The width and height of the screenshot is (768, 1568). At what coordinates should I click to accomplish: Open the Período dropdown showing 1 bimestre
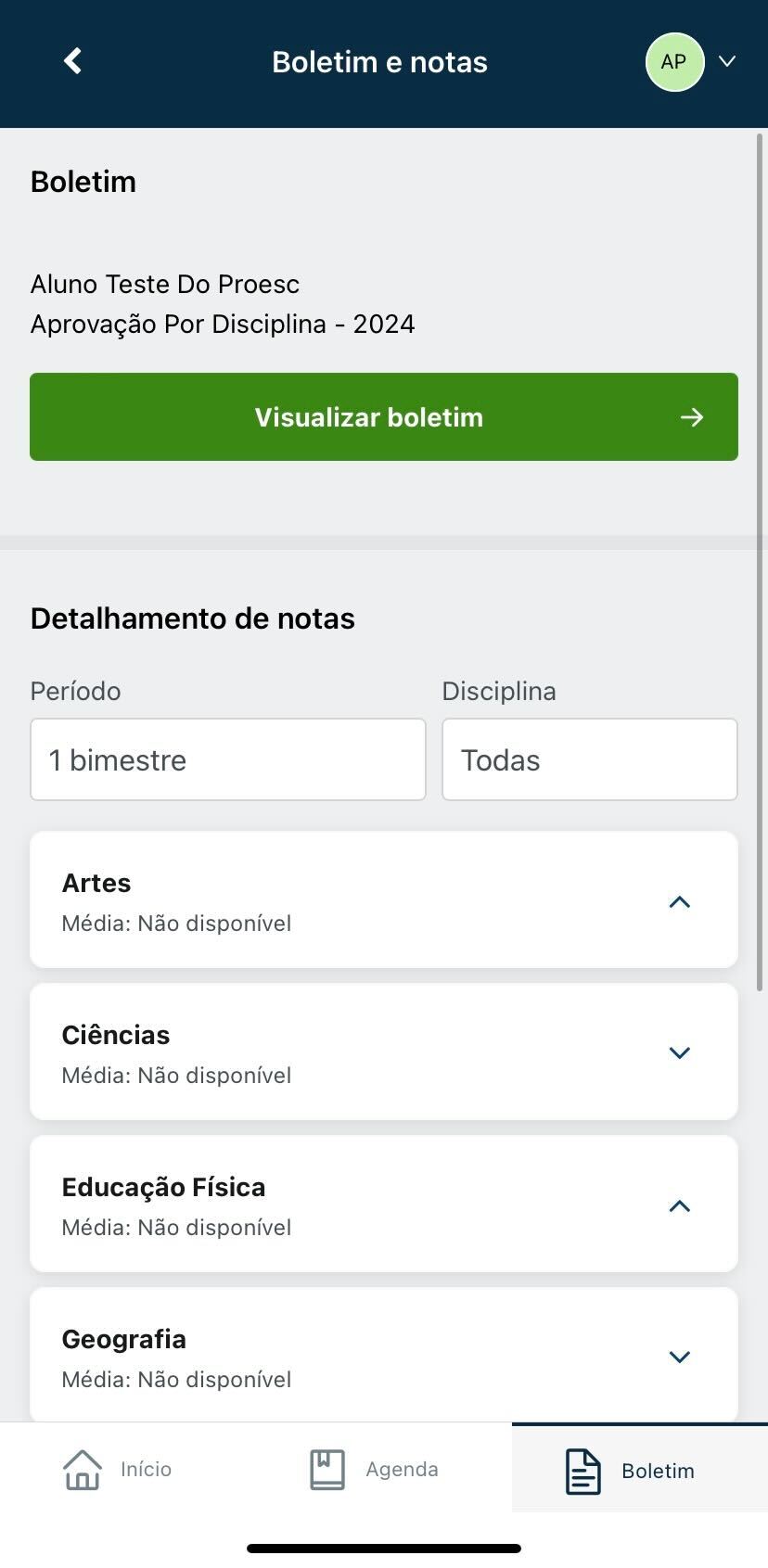(x=228, y=759)
